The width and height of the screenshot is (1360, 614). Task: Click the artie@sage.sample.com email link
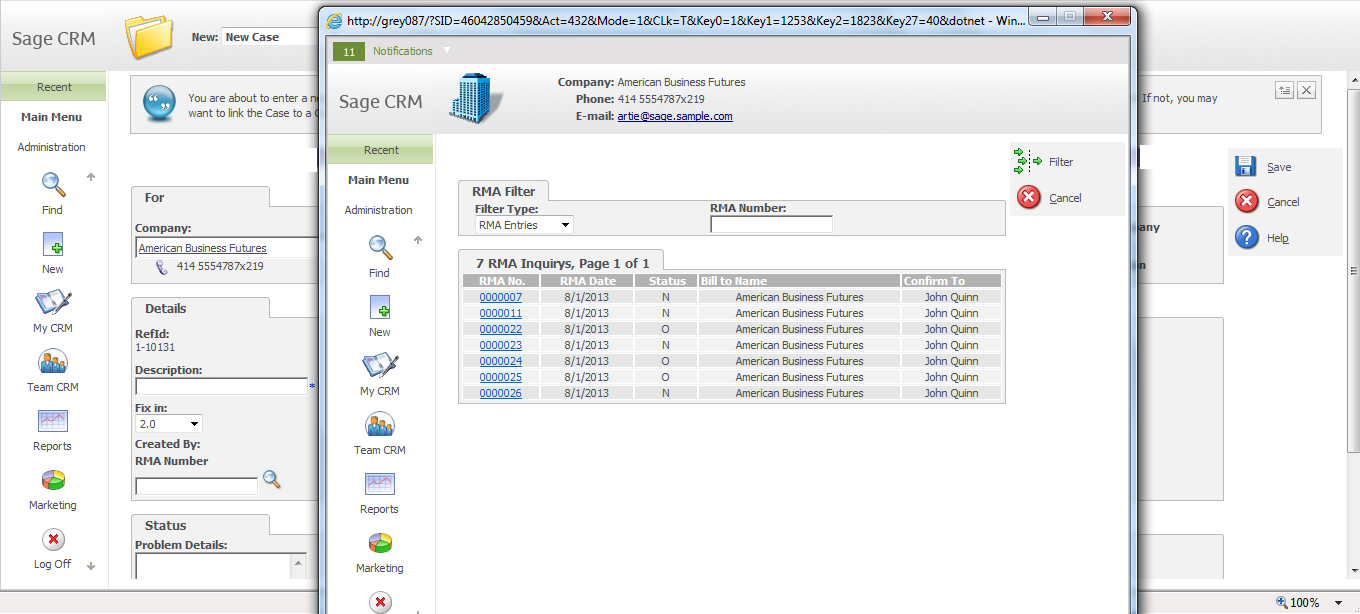(x=675, y=116)
